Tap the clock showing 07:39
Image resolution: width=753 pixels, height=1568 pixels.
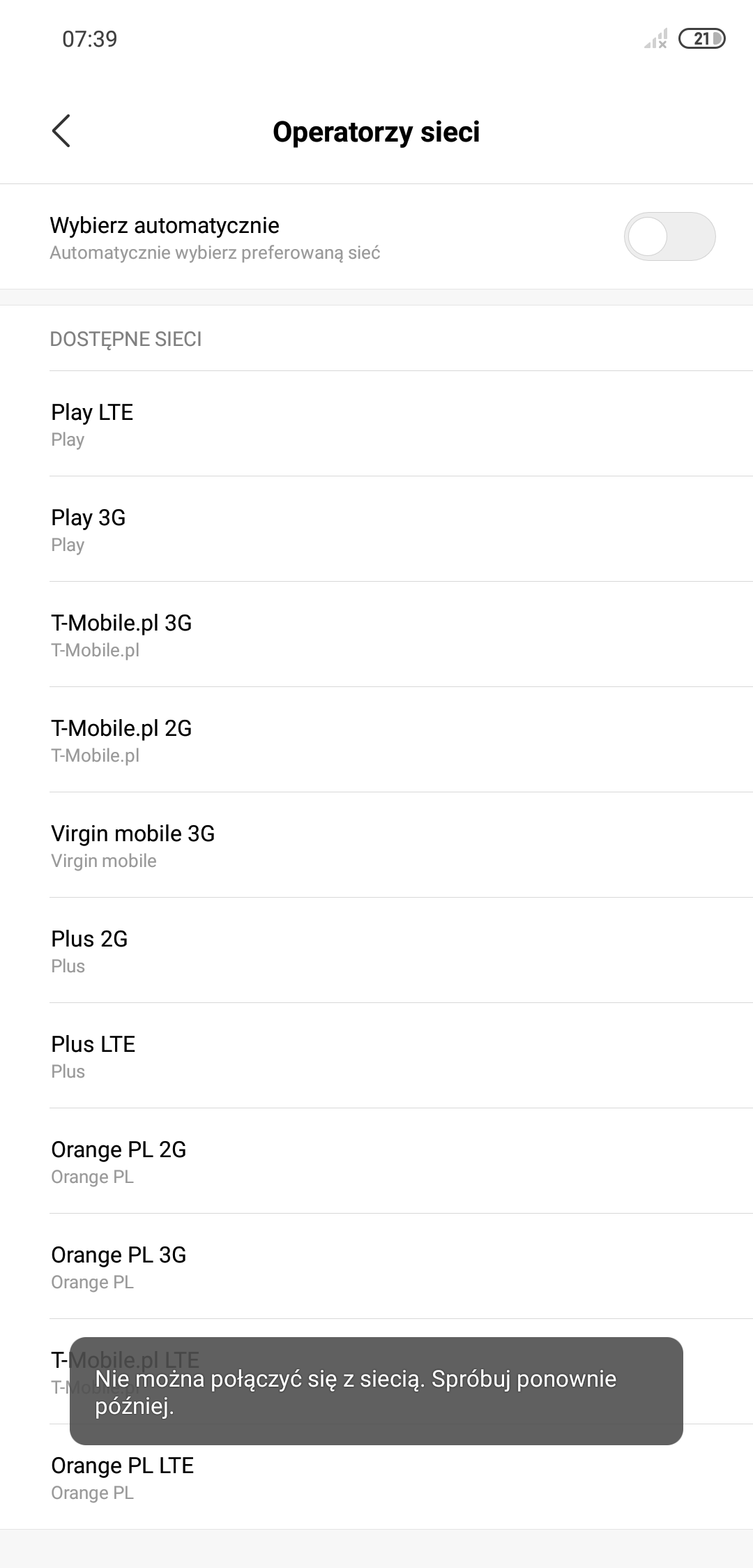tap(89, 39)
